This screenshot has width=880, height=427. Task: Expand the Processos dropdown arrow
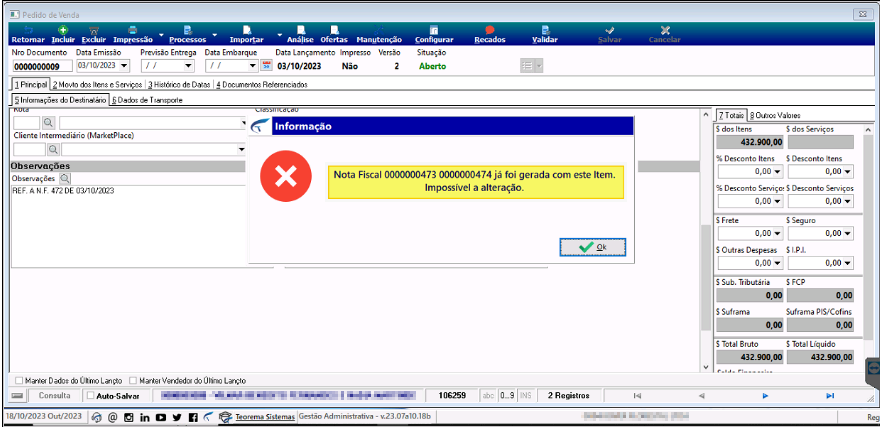(x=214, y=34)
